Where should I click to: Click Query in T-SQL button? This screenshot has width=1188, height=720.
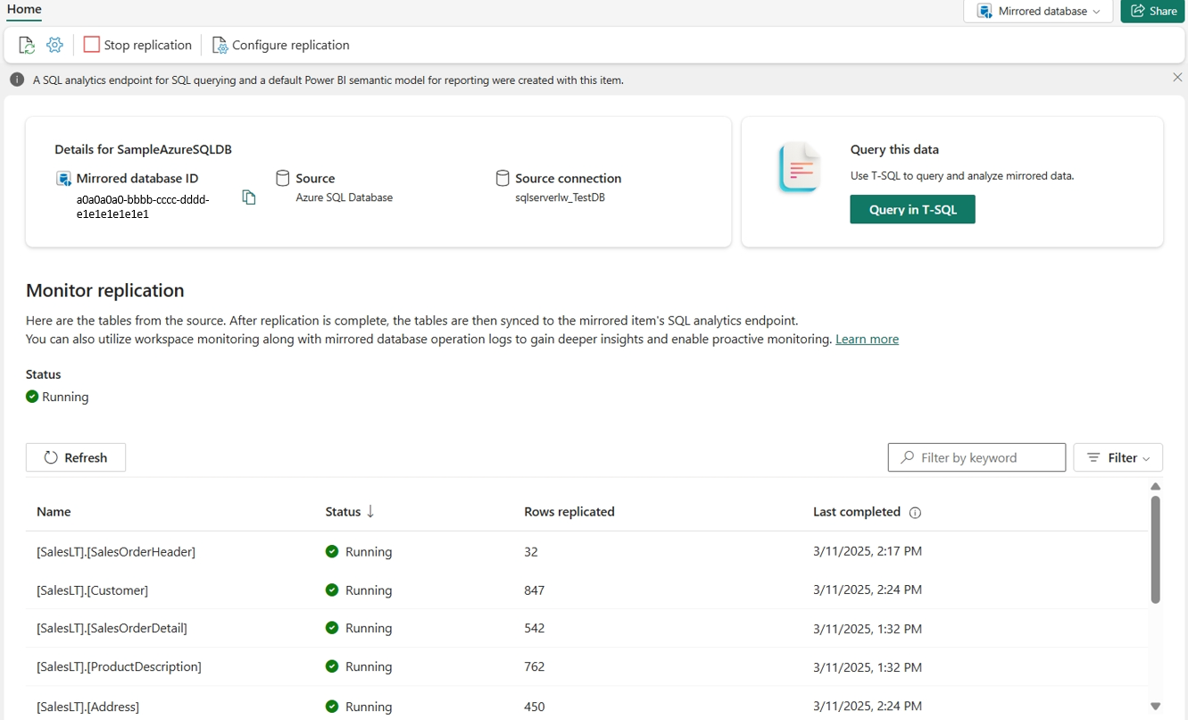click(912, 209)
